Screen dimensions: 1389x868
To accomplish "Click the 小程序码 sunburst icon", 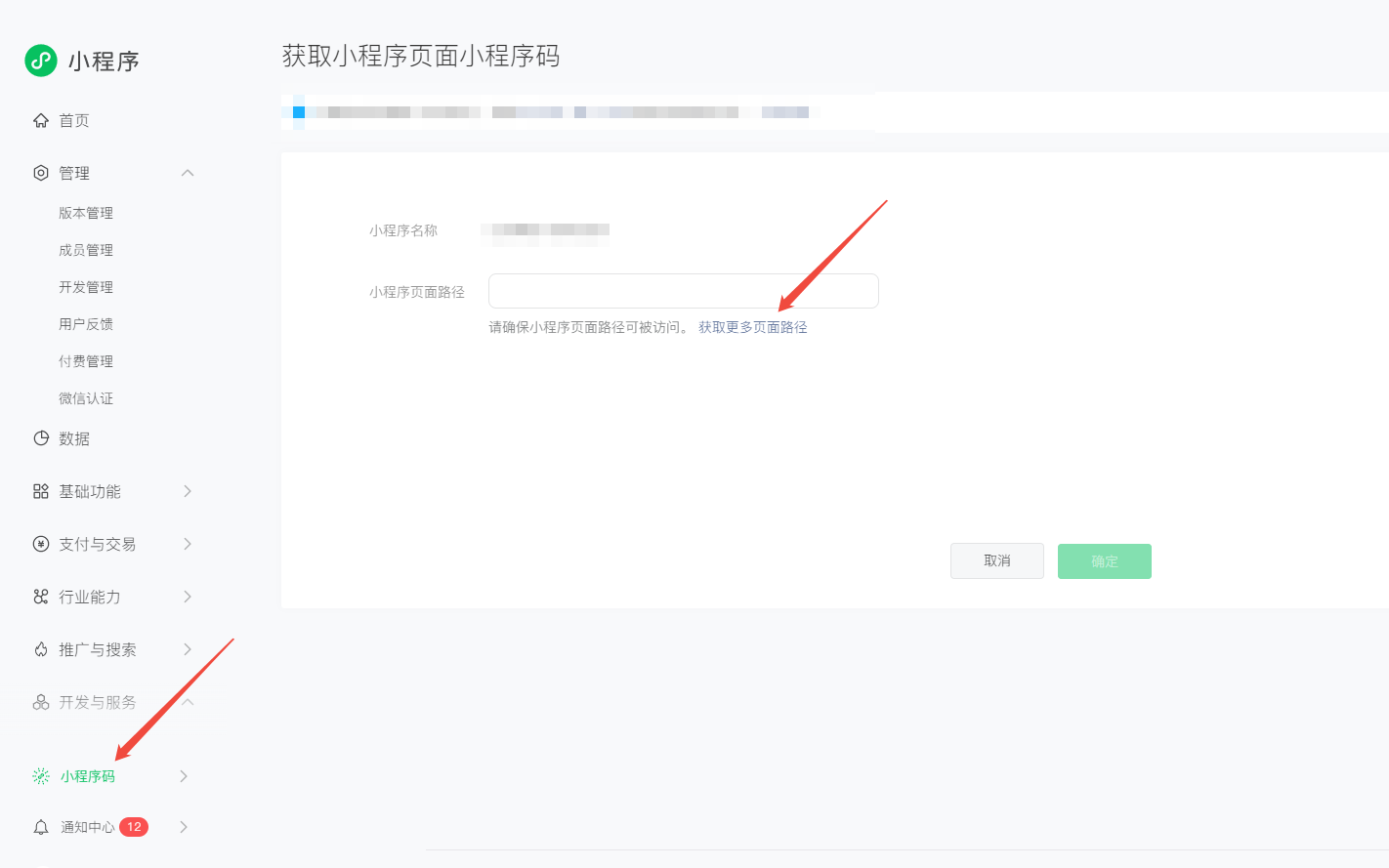I will point(41,776).
